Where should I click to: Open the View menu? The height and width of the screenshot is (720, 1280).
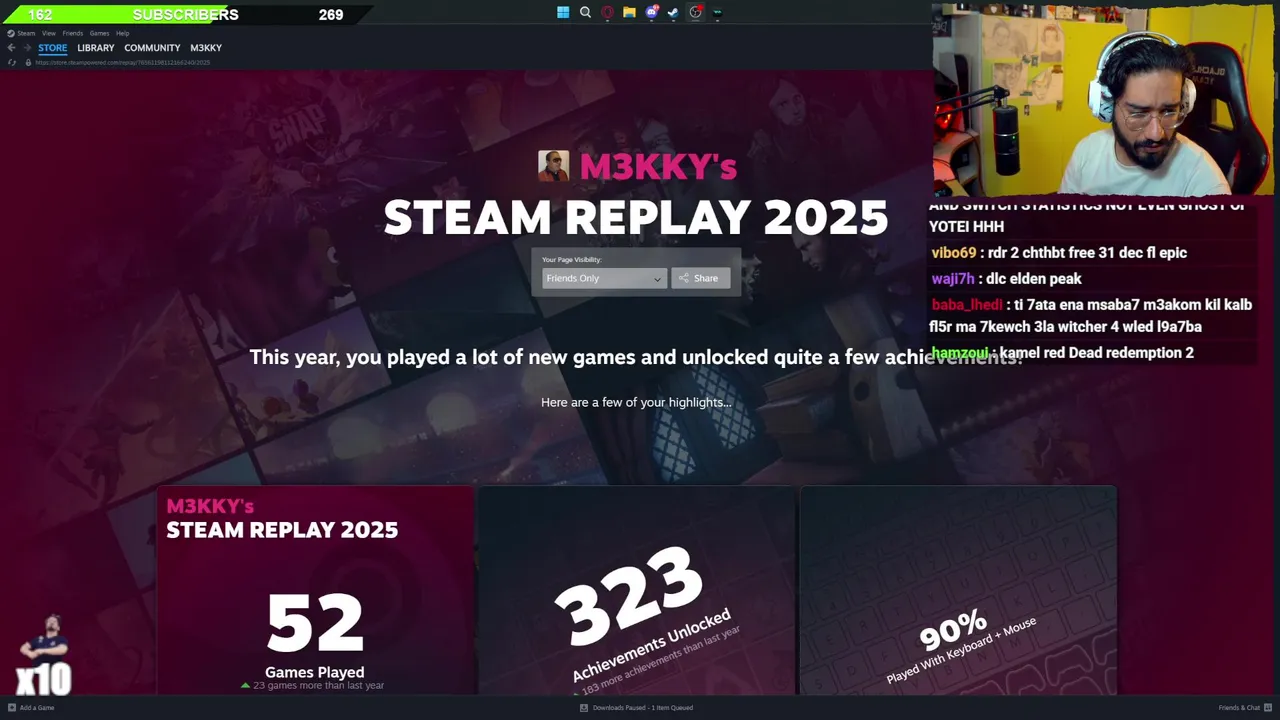tap(49, 33)
